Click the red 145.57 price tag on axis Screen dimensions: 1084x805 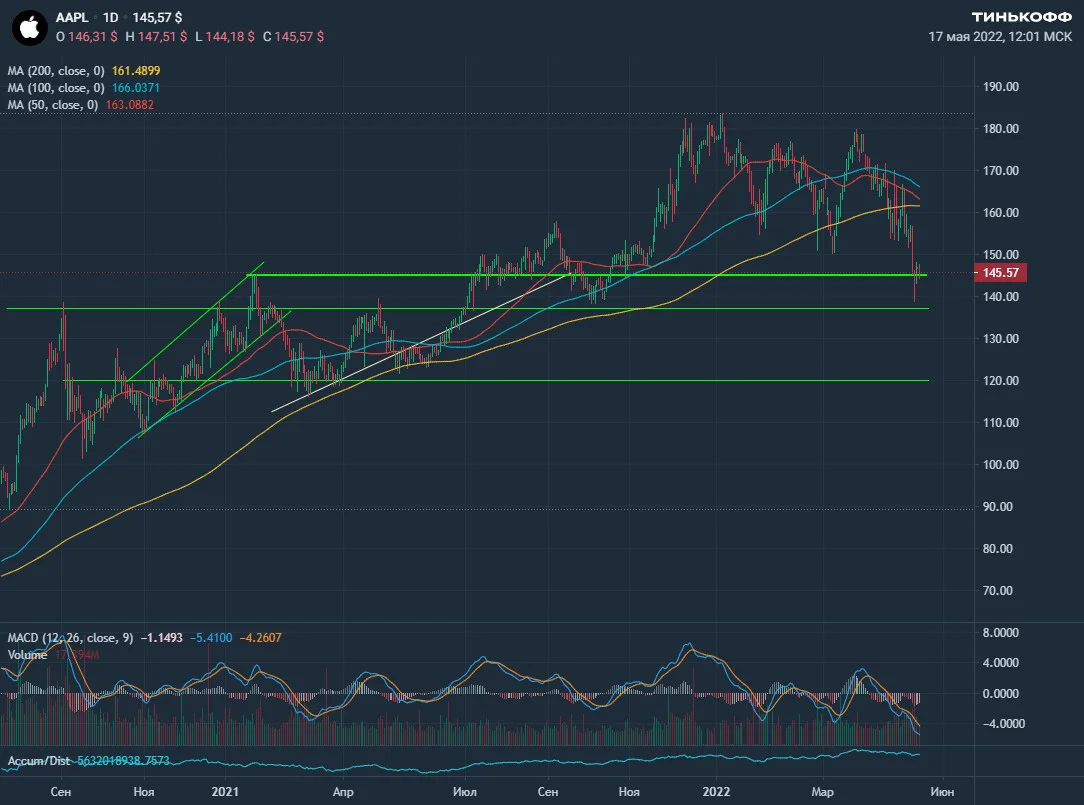[1000, 272]
